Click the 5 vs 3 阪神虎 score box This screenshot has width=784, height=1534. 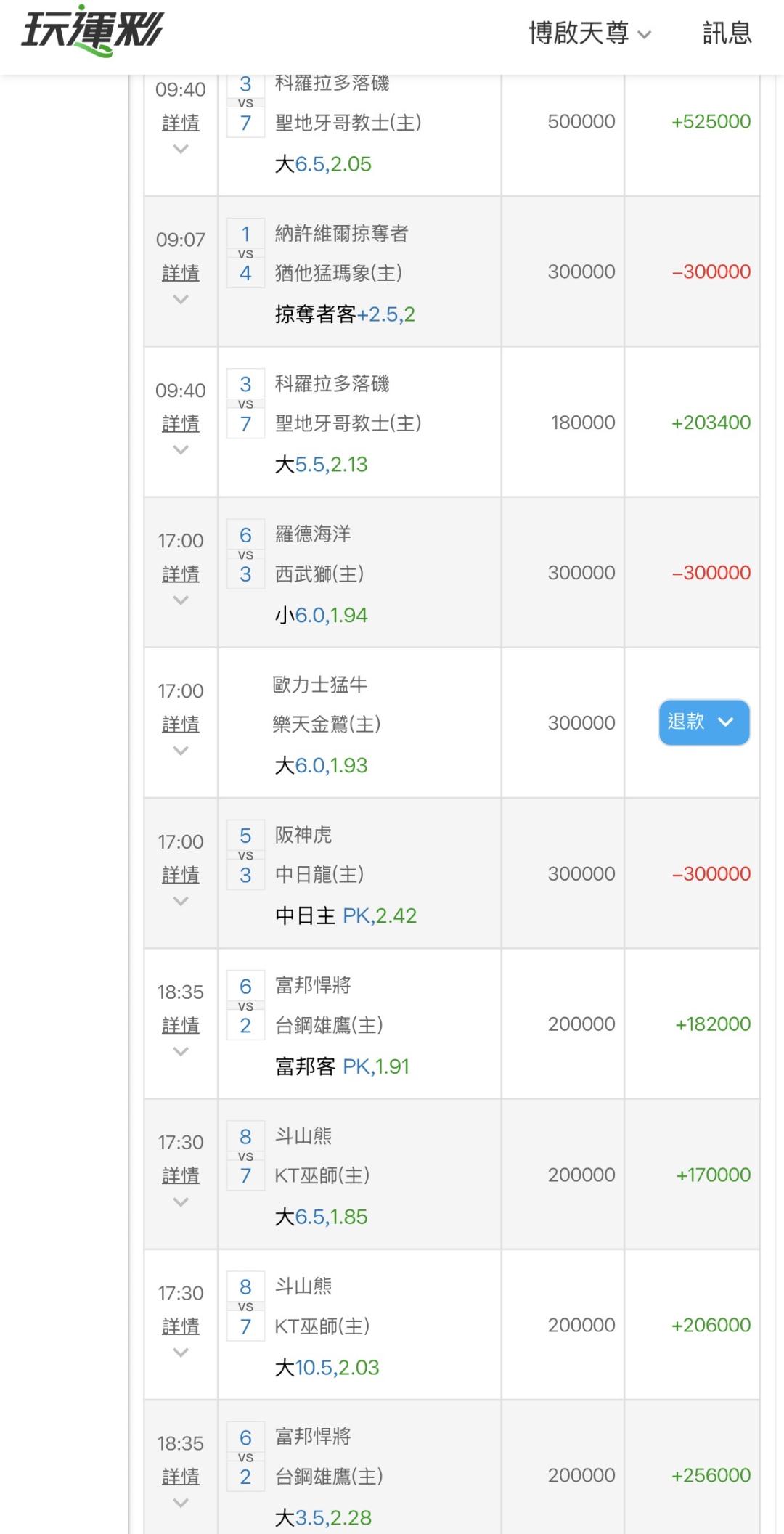[245, 855]
